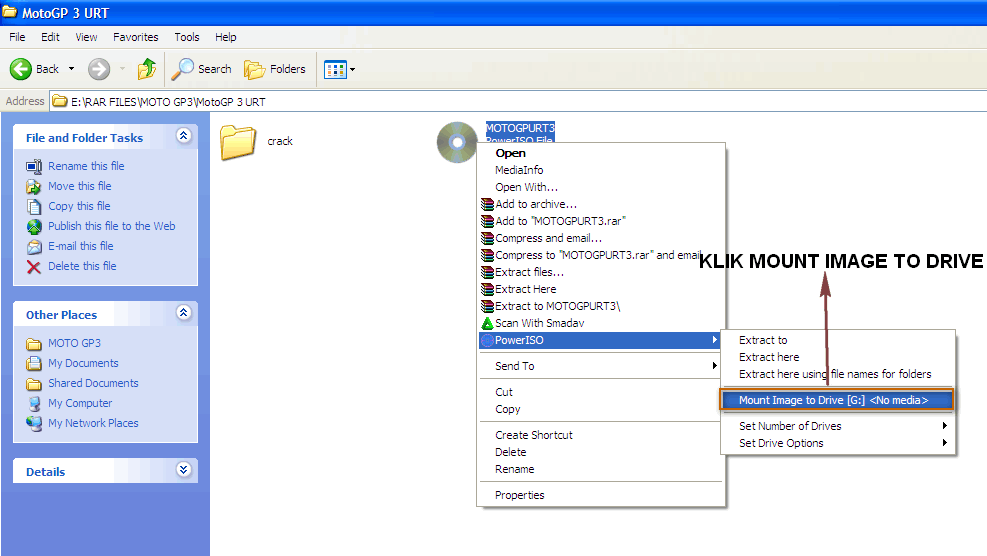The height and width of the screenshot is (556, 987).
Task: Collapse the Other Places panel
Action: click(183, 312)
